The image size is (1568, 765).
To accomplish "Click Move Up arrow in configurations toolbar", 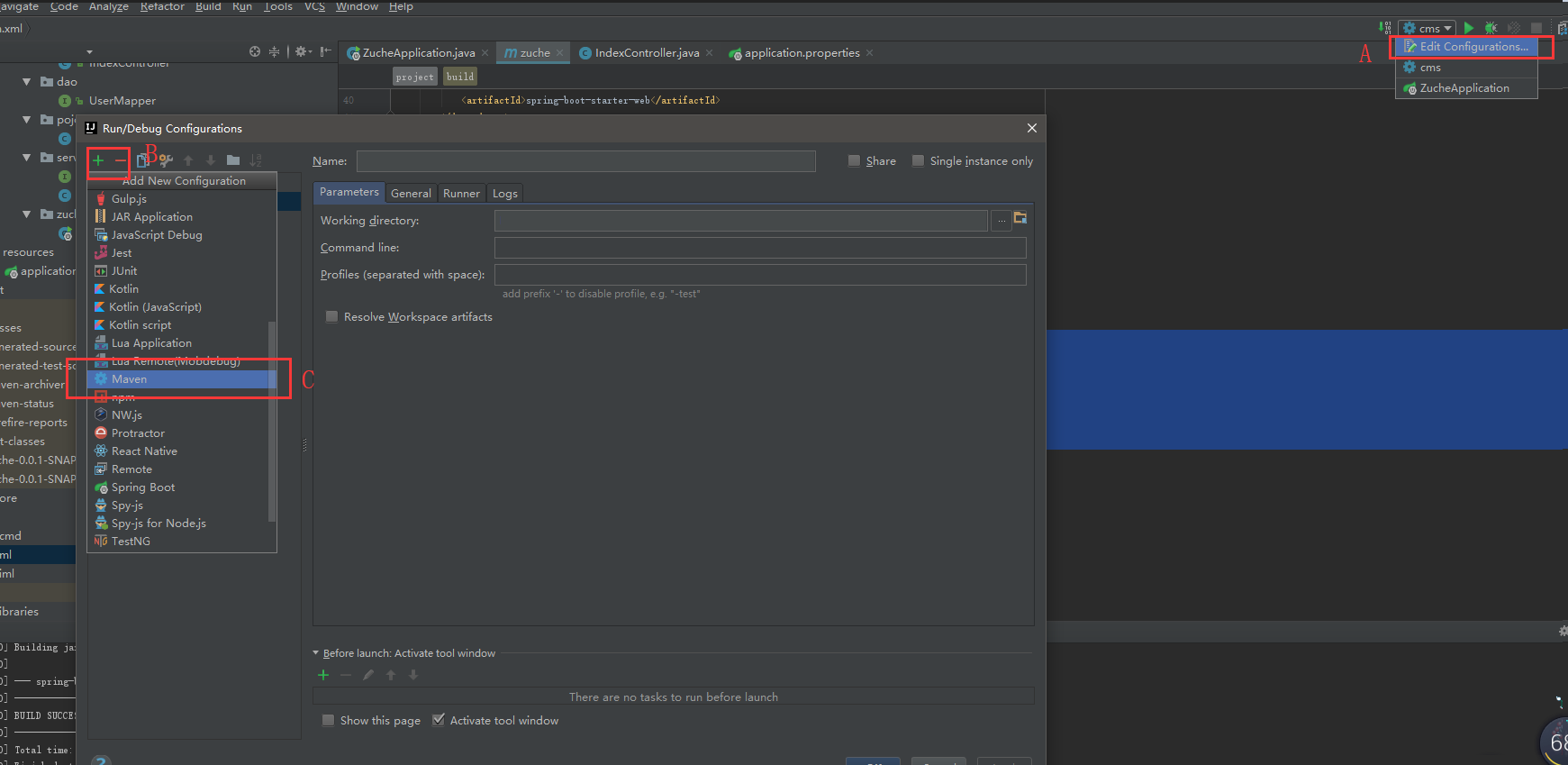I will coord(188,160).
